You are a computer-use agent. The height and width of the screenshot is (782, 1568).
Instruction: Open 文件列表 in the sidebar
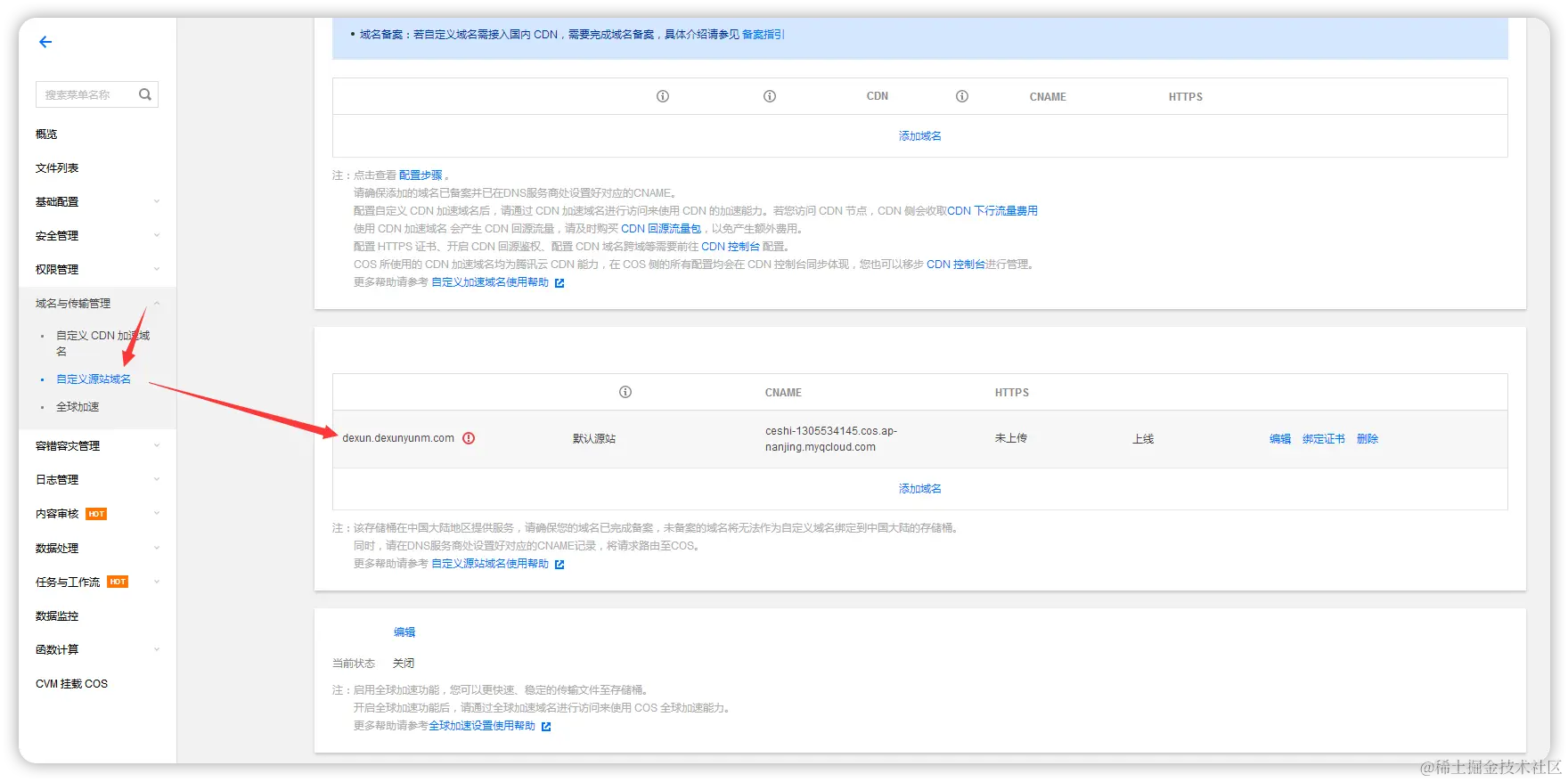click(57, 168)
